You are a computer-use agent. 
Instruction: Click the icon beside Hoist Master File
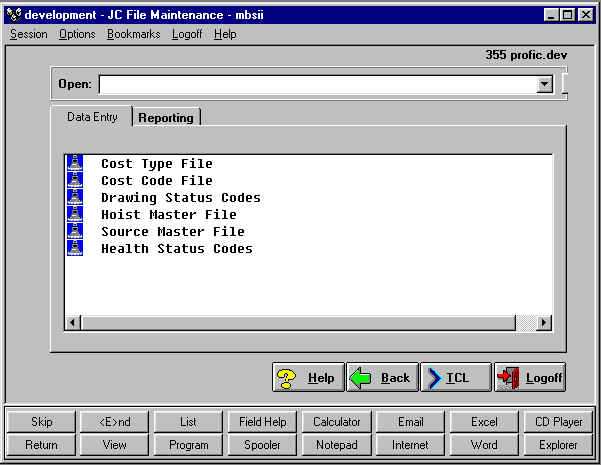[75, 214]
